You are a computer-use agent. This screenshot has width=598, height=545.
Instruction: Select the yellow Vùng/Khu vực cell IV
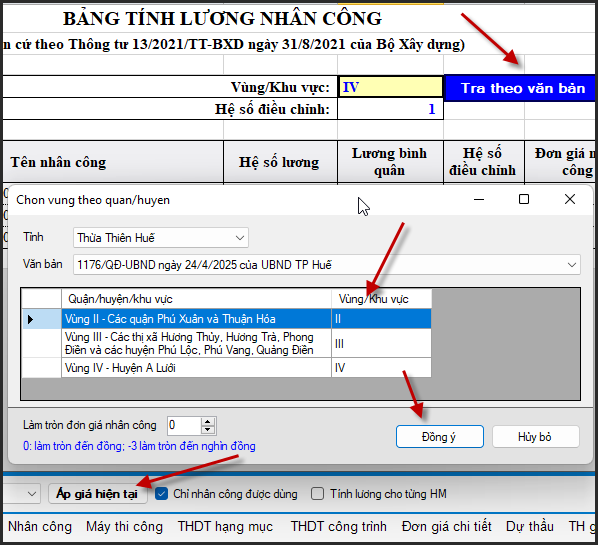pyautogui.click(x=390, y=87)
